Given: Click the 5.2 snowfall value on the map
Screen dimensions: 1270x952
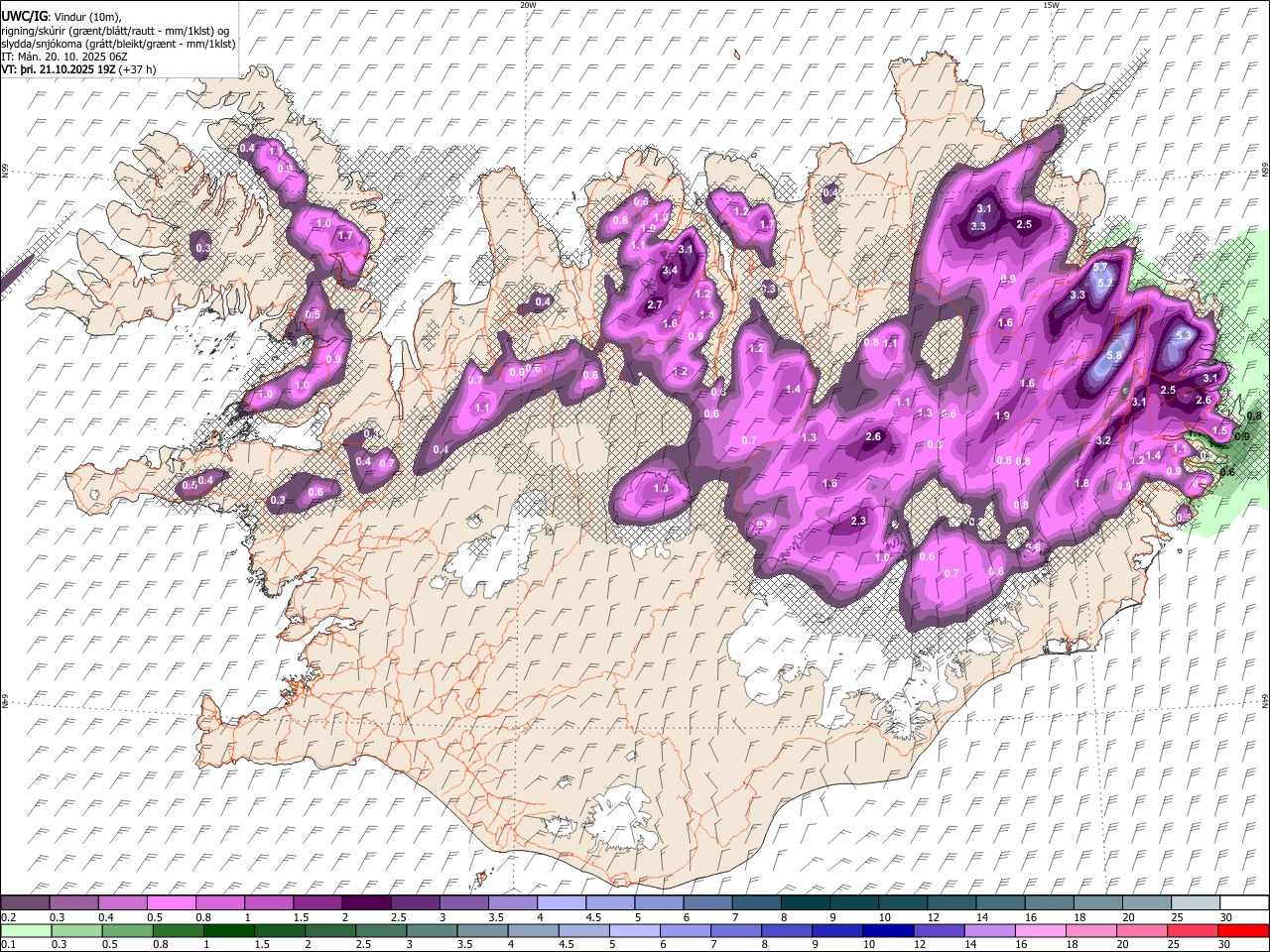Looking at the screenshot, I should [1106, 283].
